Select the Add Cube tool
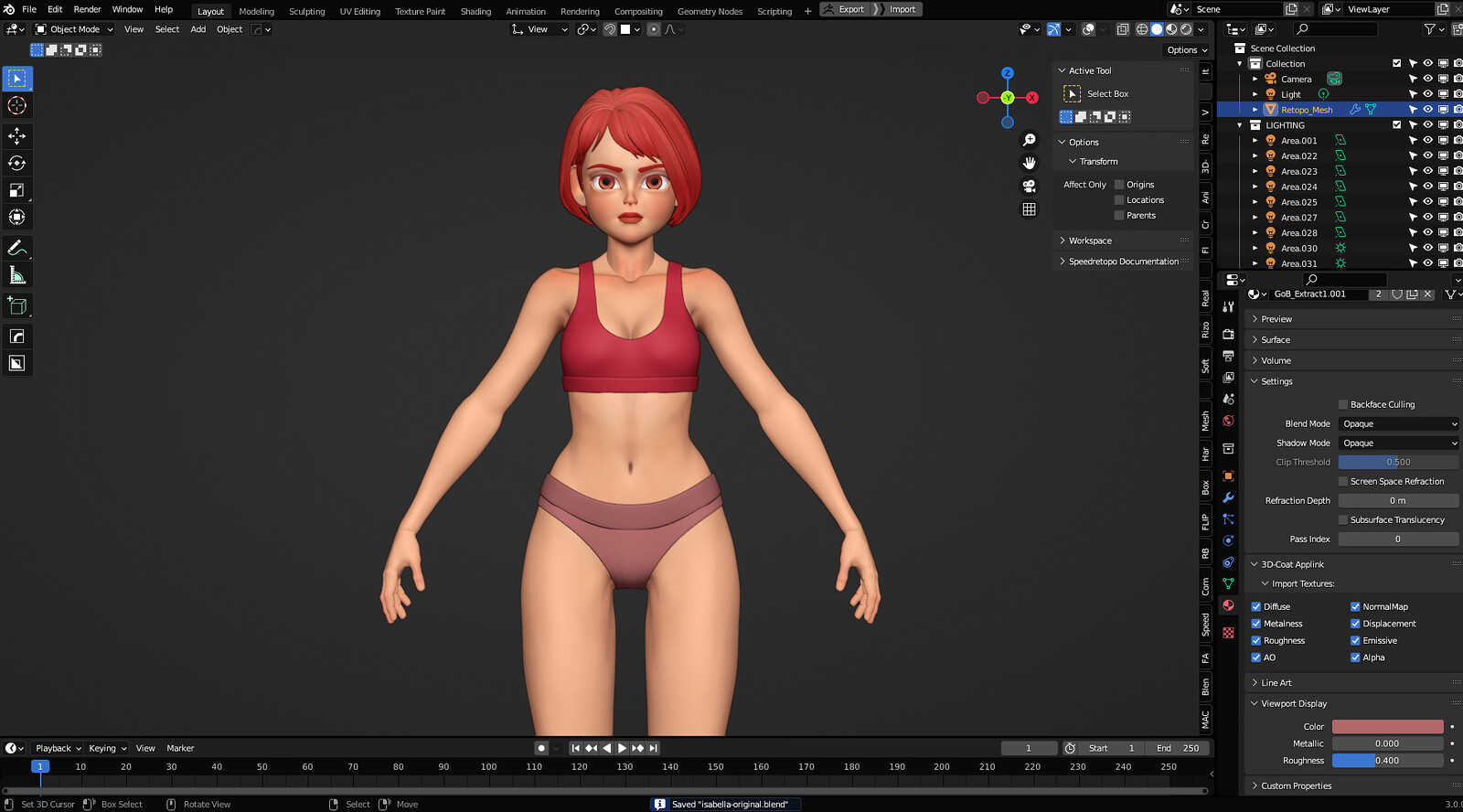The image size is (1463, 812). point(17,305)
